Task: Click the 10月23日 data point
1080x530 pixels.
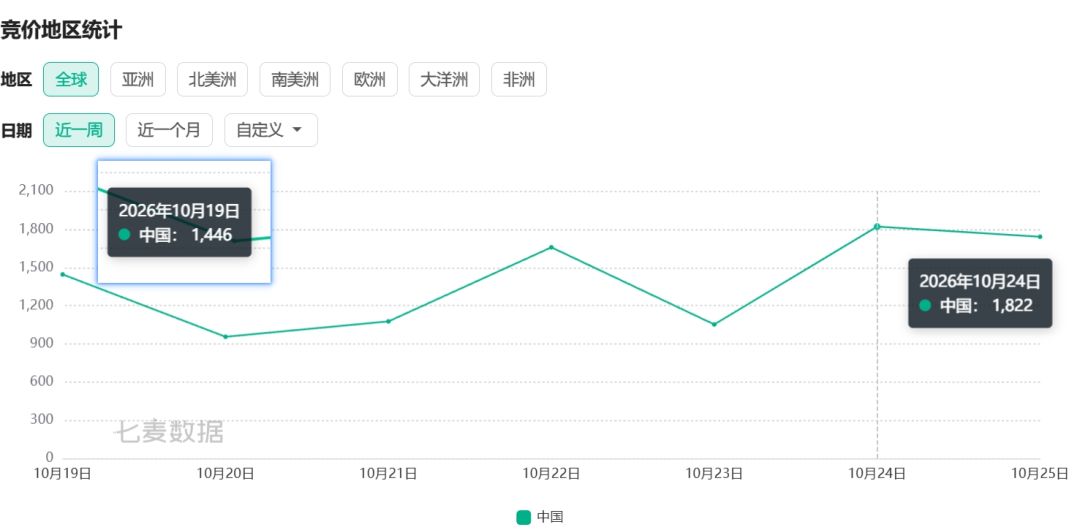Action: click(714, 324)
